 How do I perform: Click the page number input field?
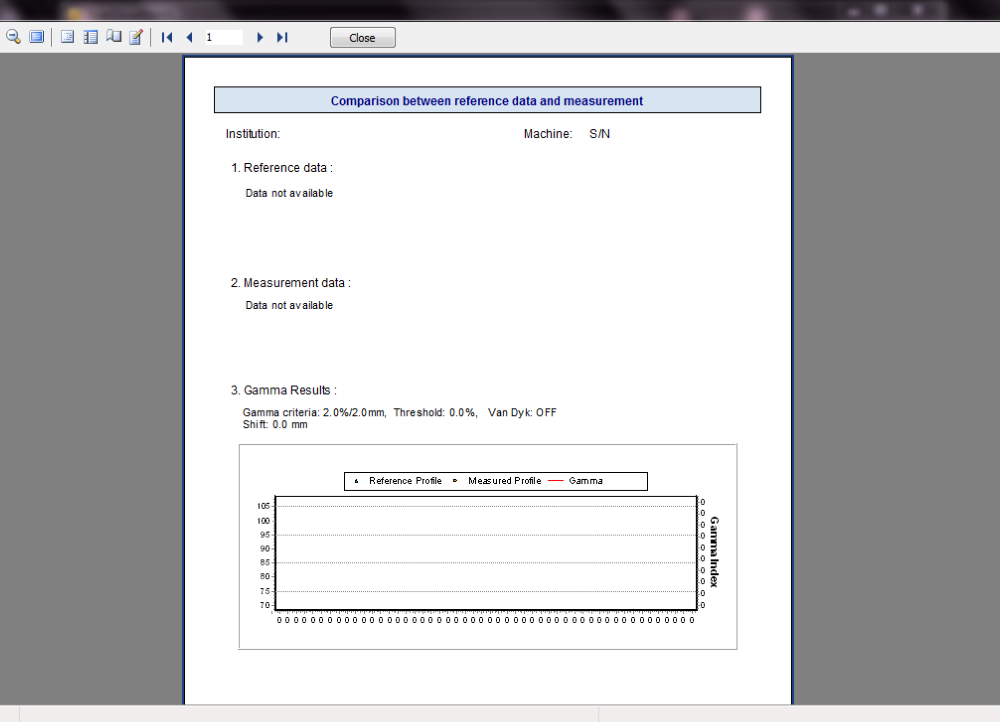click(x=223, y=37)
